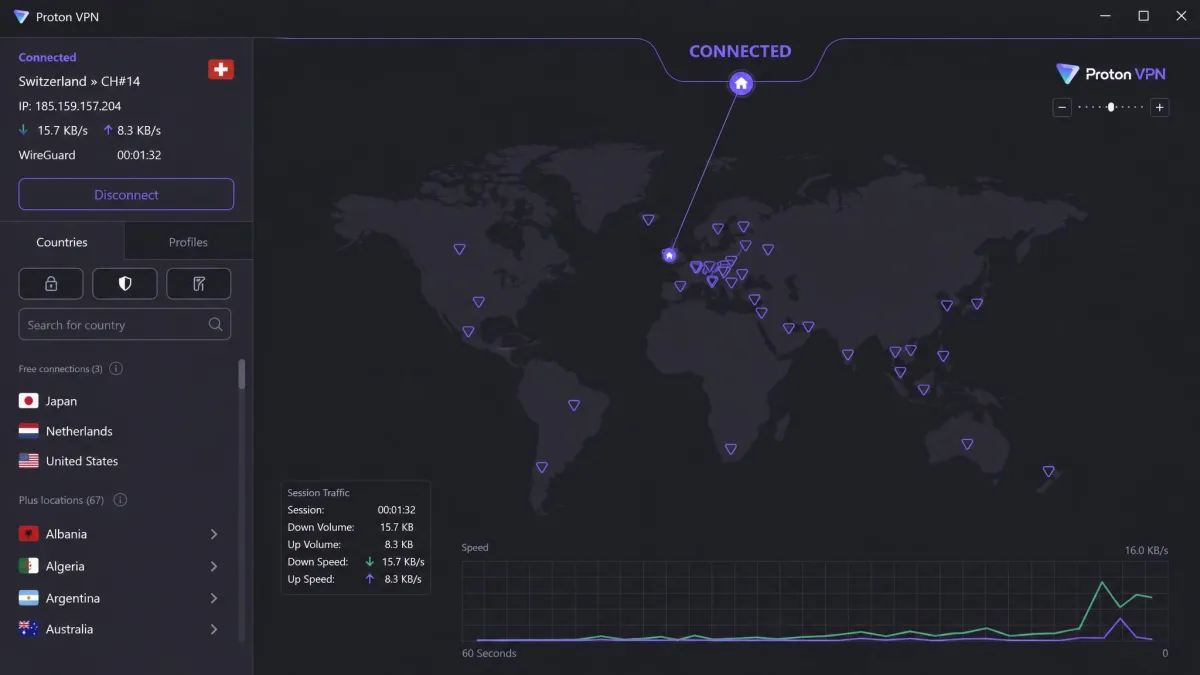Click the home icon under CONNECTED

click(741, 84)
